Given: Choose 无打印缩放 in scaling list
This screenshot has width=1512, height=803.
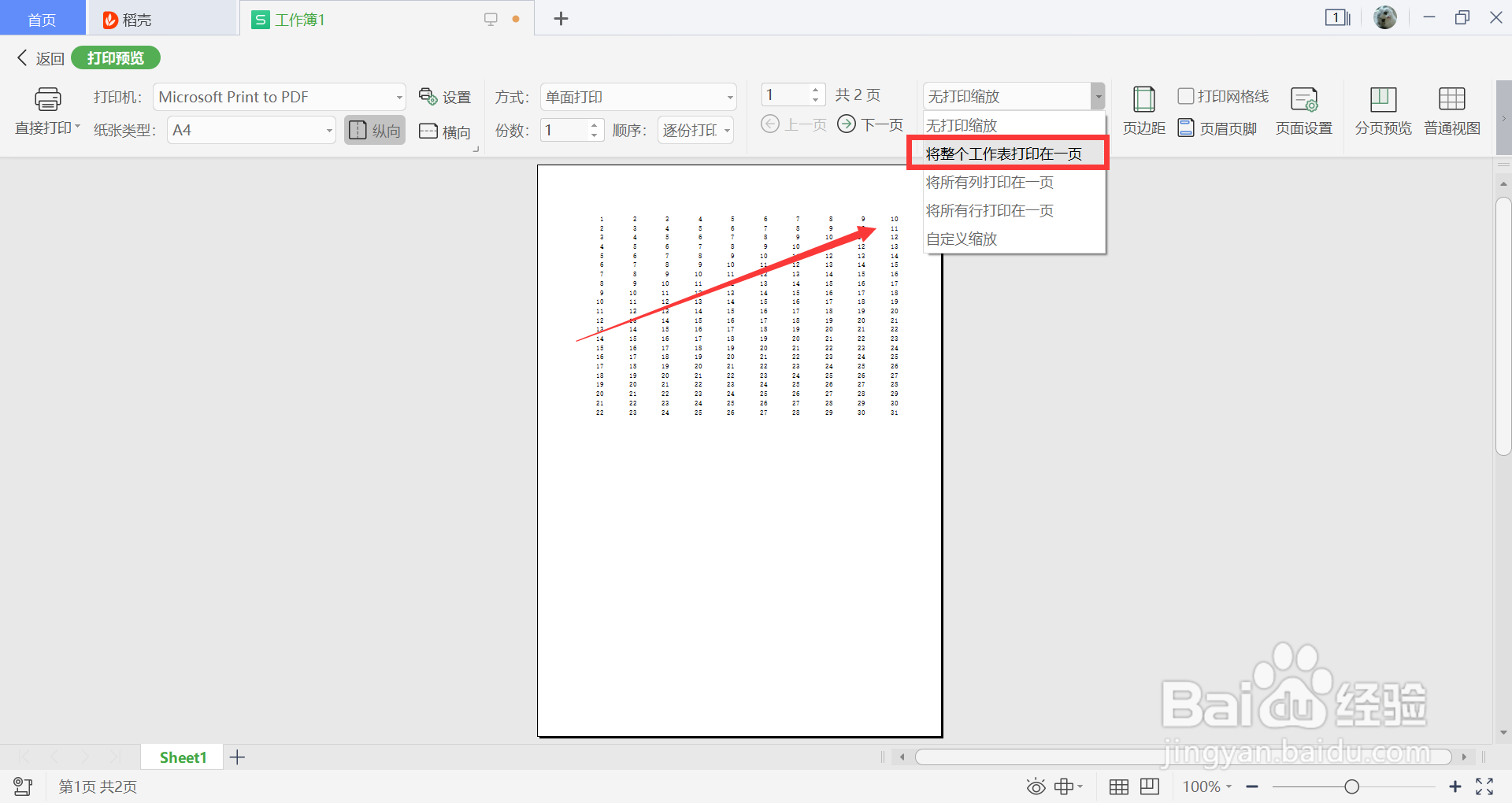Looking at the screenshot, I should click(1014, 126).
